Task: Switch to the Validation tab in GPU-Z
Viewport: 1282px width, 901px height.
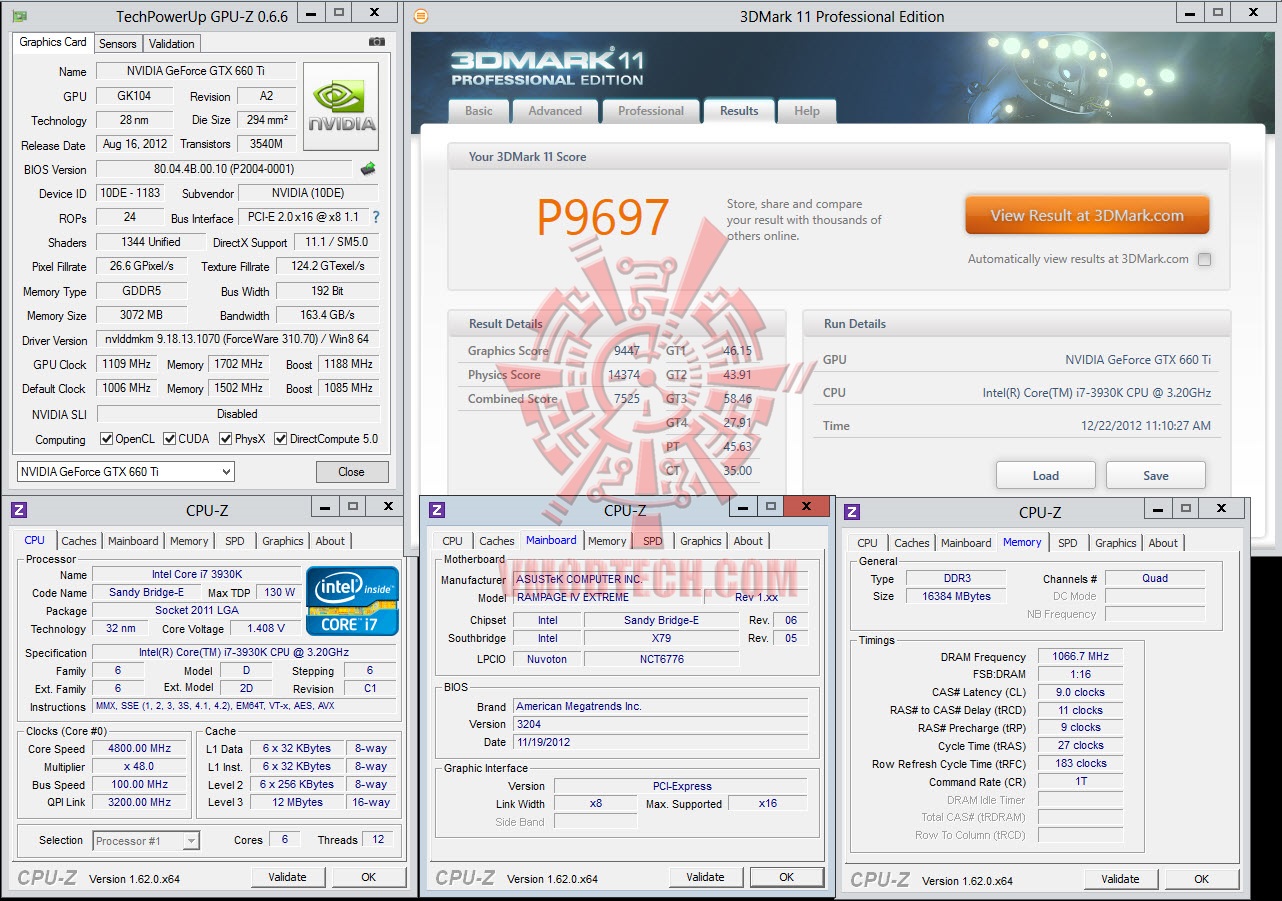Action: 172,44
